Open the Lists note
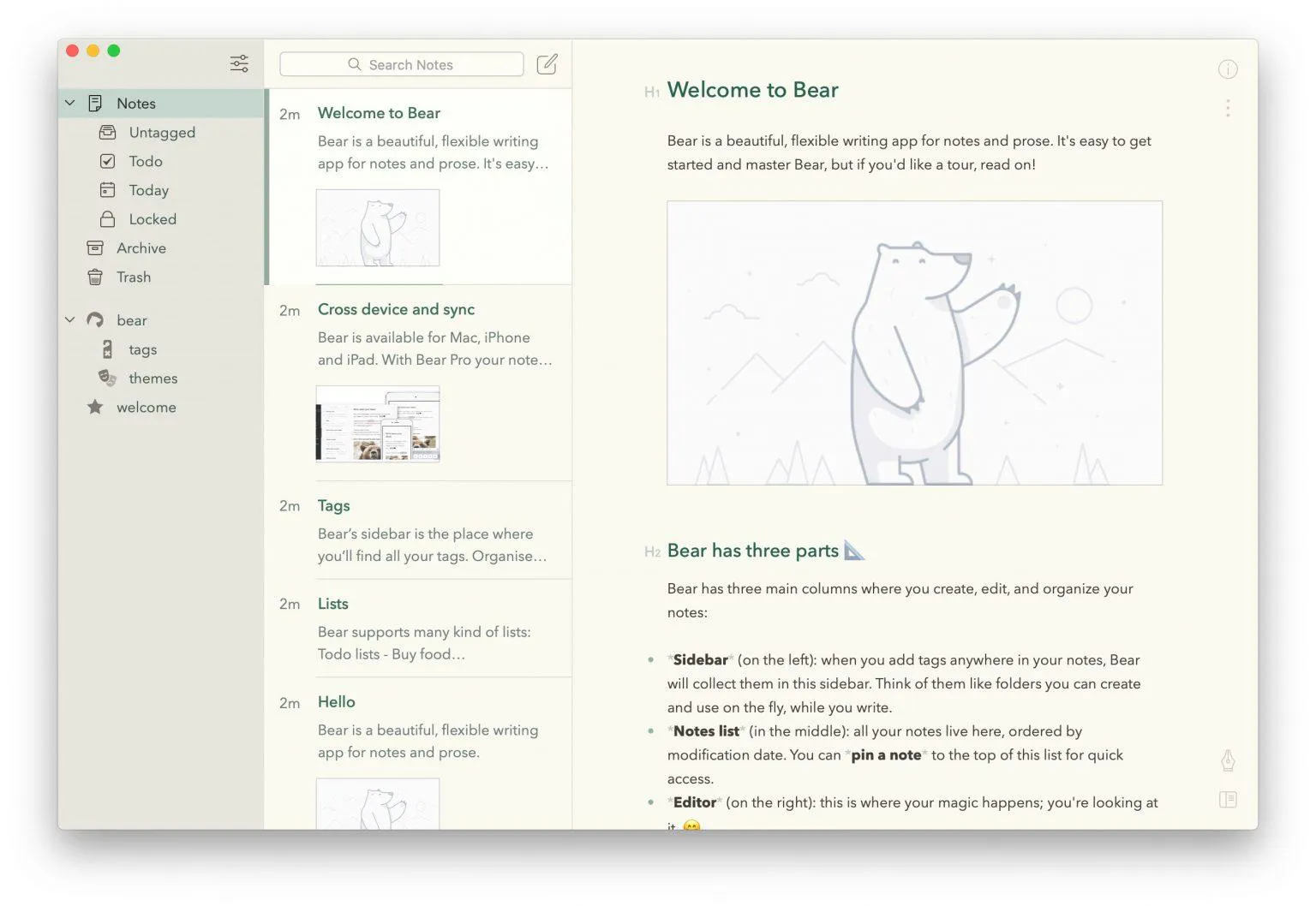This screenshot has width=1316, height=906. click(418, 629)
